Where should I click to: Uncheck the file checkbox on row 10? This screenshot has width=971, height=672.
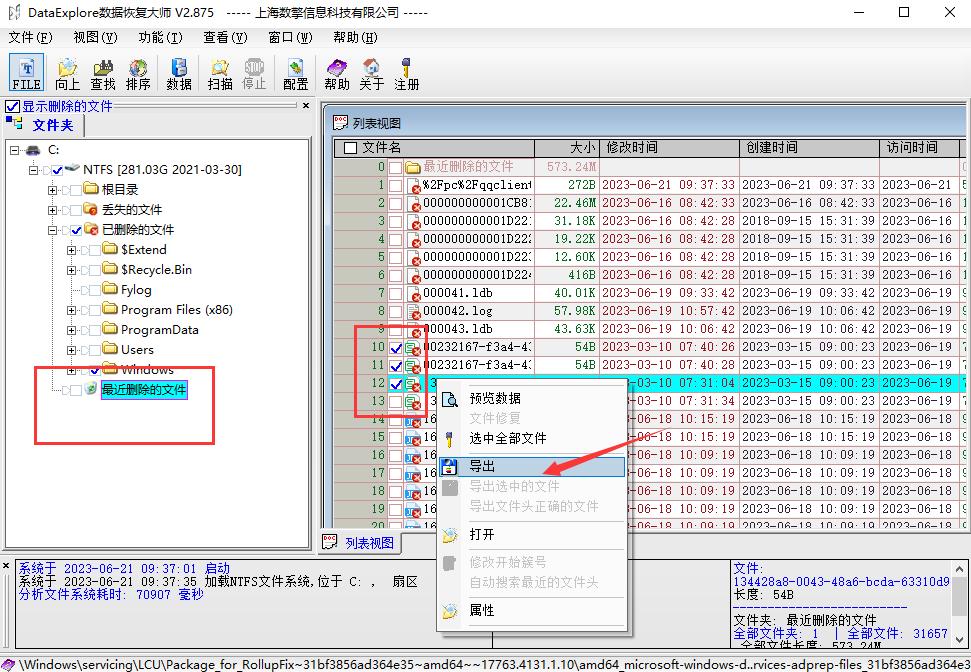[395, 348]
